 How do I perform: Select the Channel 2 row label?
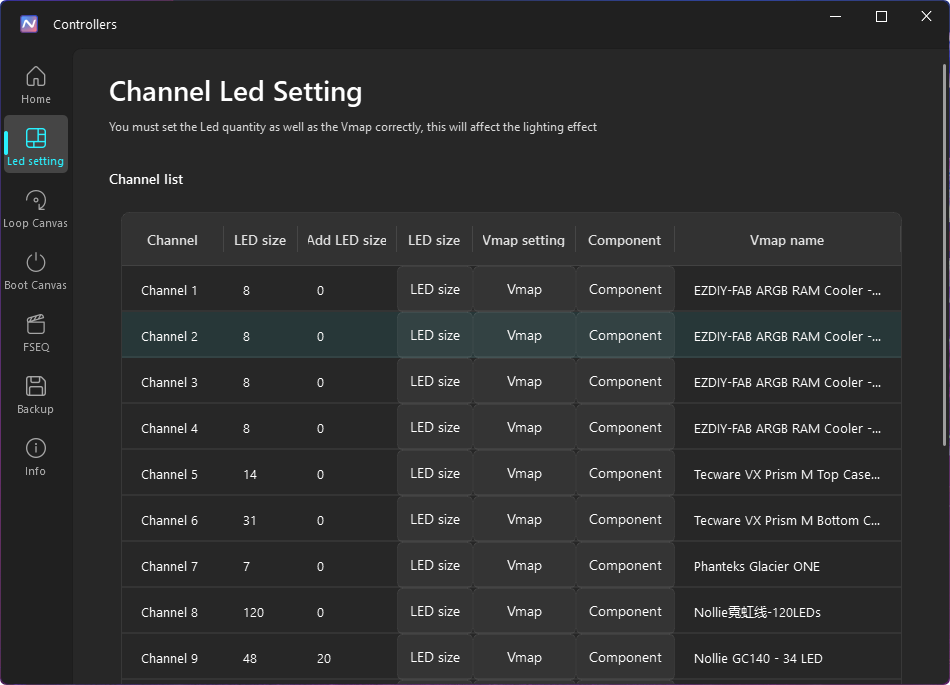169,337
